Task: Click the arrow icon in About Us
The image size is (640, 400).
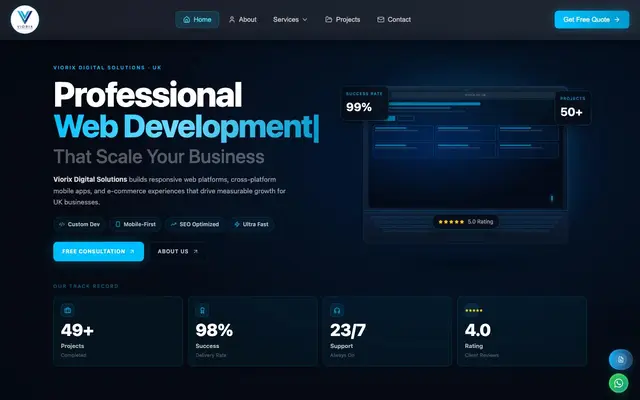Action: pos(196,251)
